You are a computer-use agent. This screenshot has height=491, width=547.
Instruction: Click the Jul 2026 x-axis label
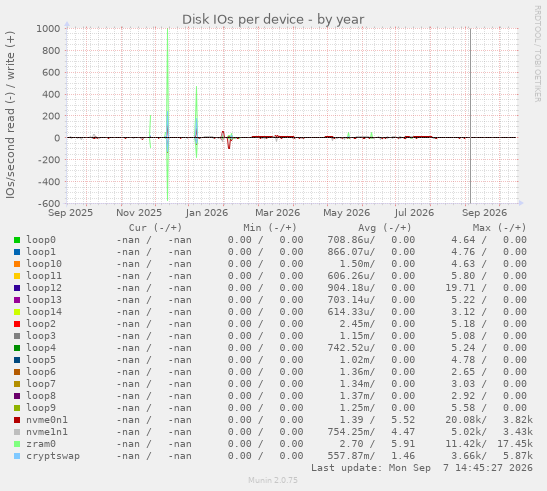[x=414, y=213]
